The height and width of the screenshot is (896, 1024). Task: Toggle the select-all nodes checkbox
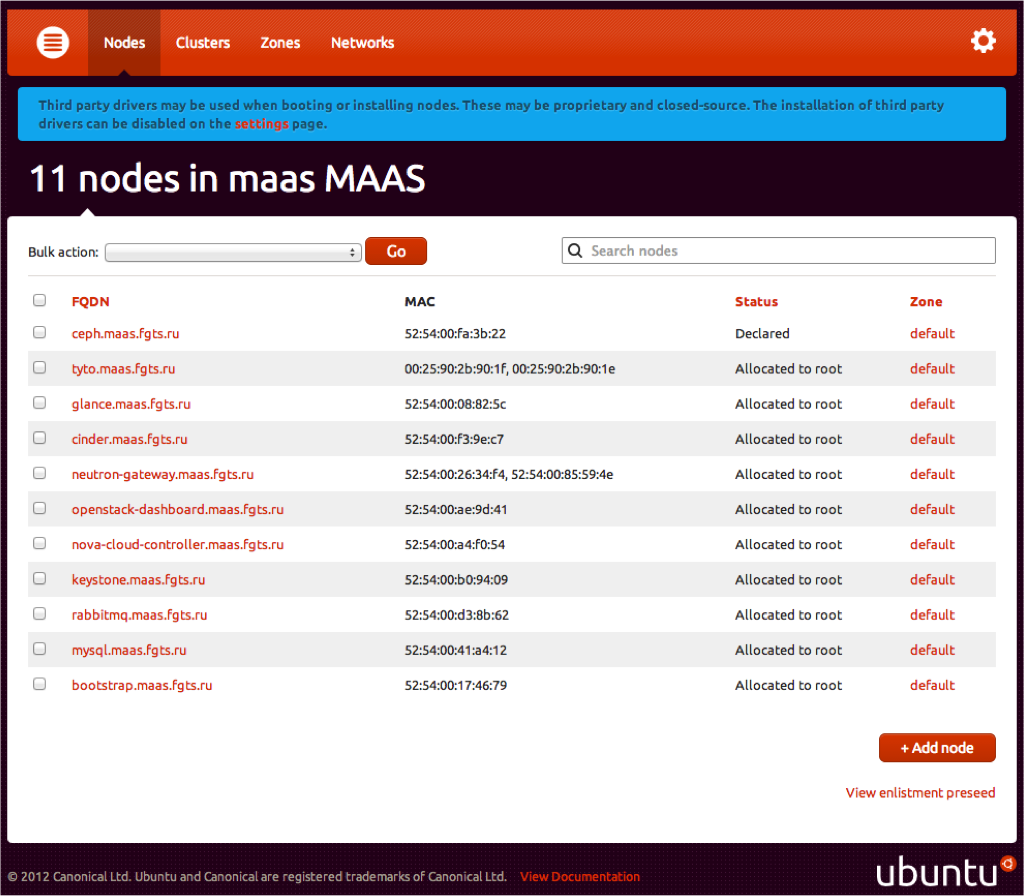[40, 300]
